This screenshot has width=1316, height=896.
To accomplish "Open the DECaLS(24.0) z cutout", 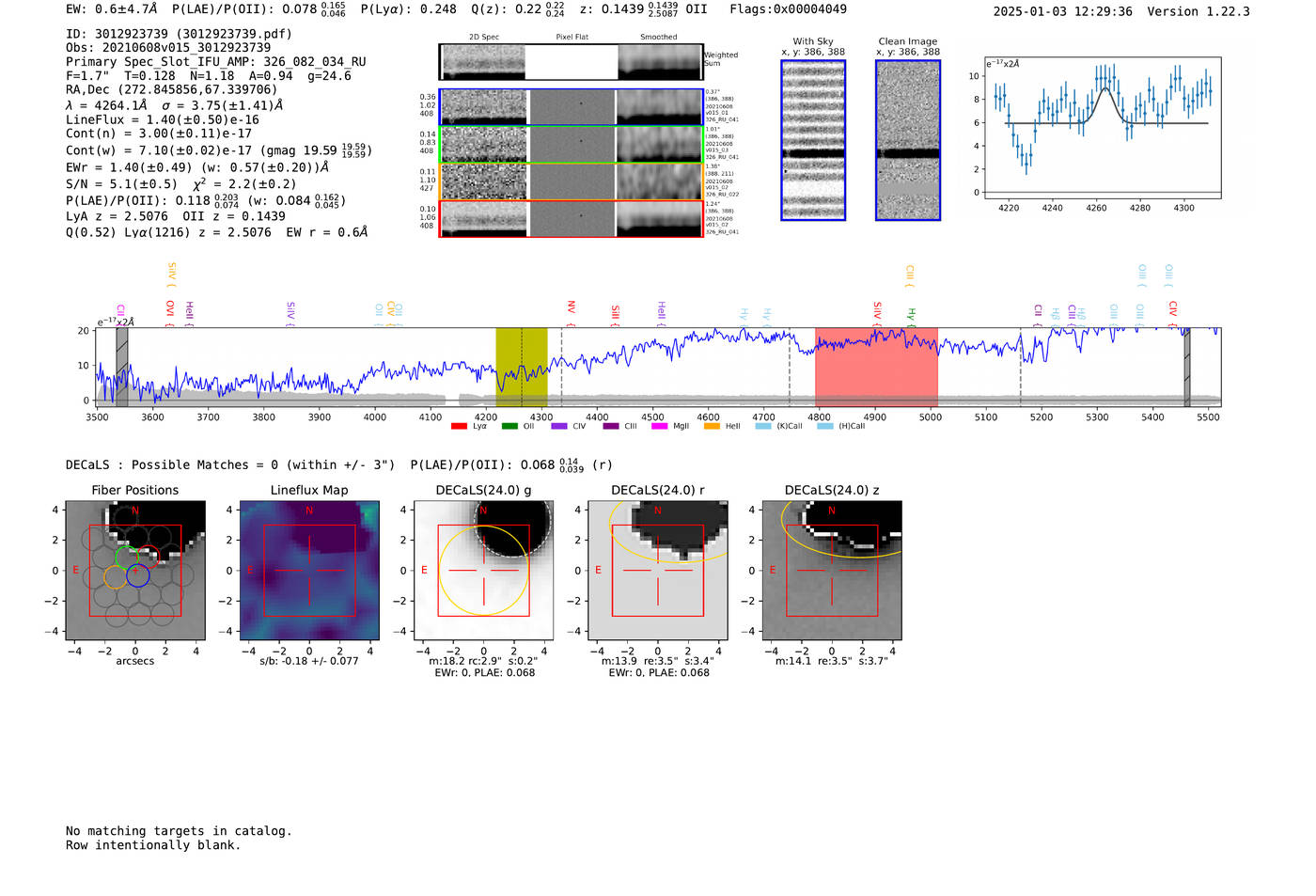I will [x=832, y=571].
